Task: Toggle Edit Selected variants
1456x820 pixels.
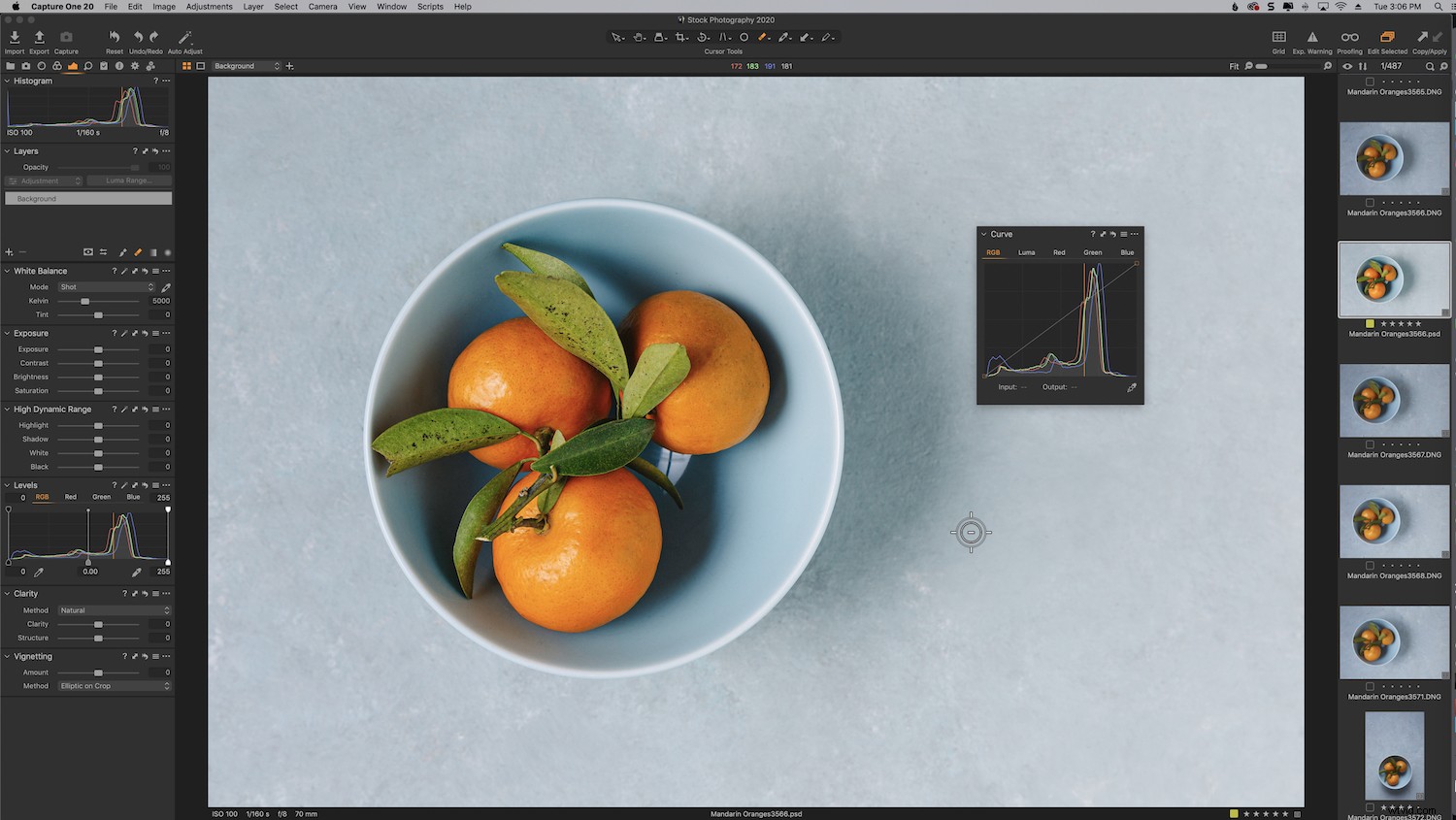Action: point(1387,39)
